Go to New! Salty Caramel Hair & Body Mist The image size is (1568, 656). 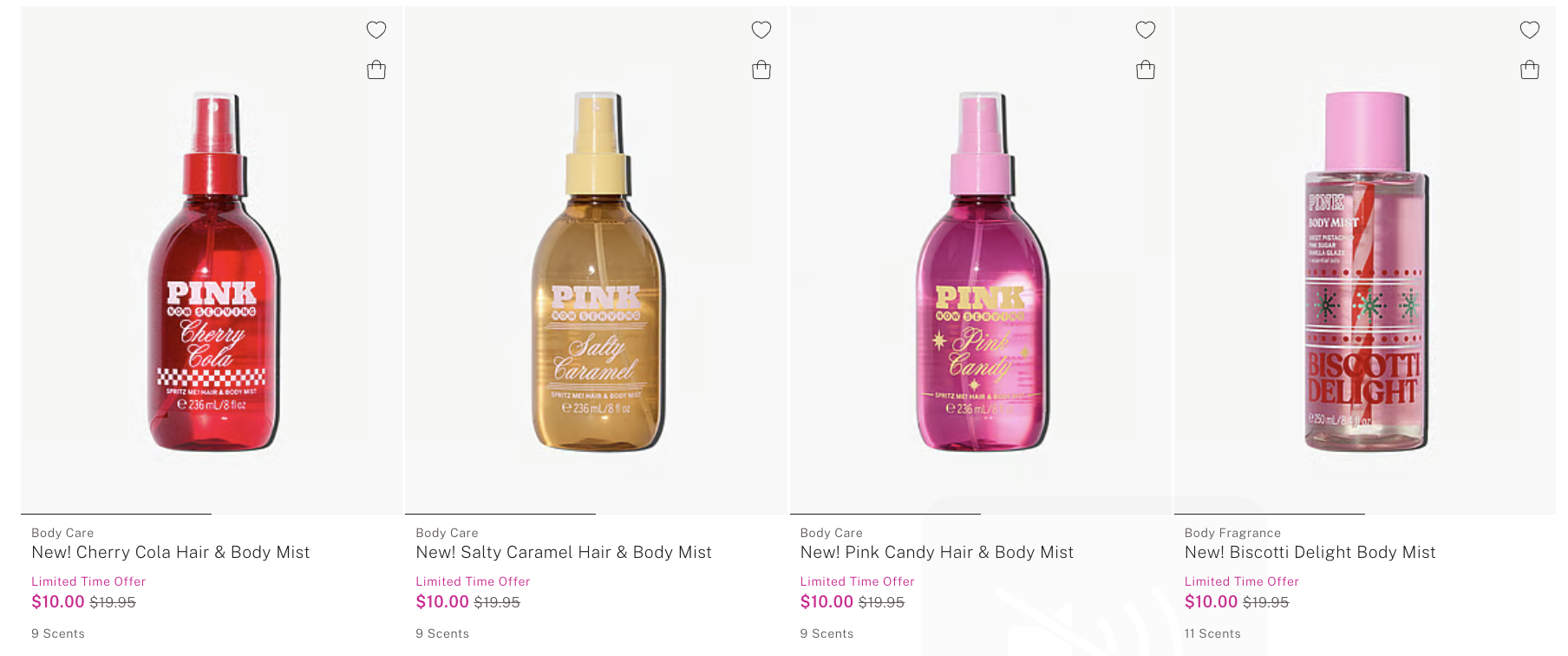(x=564, y=553)
